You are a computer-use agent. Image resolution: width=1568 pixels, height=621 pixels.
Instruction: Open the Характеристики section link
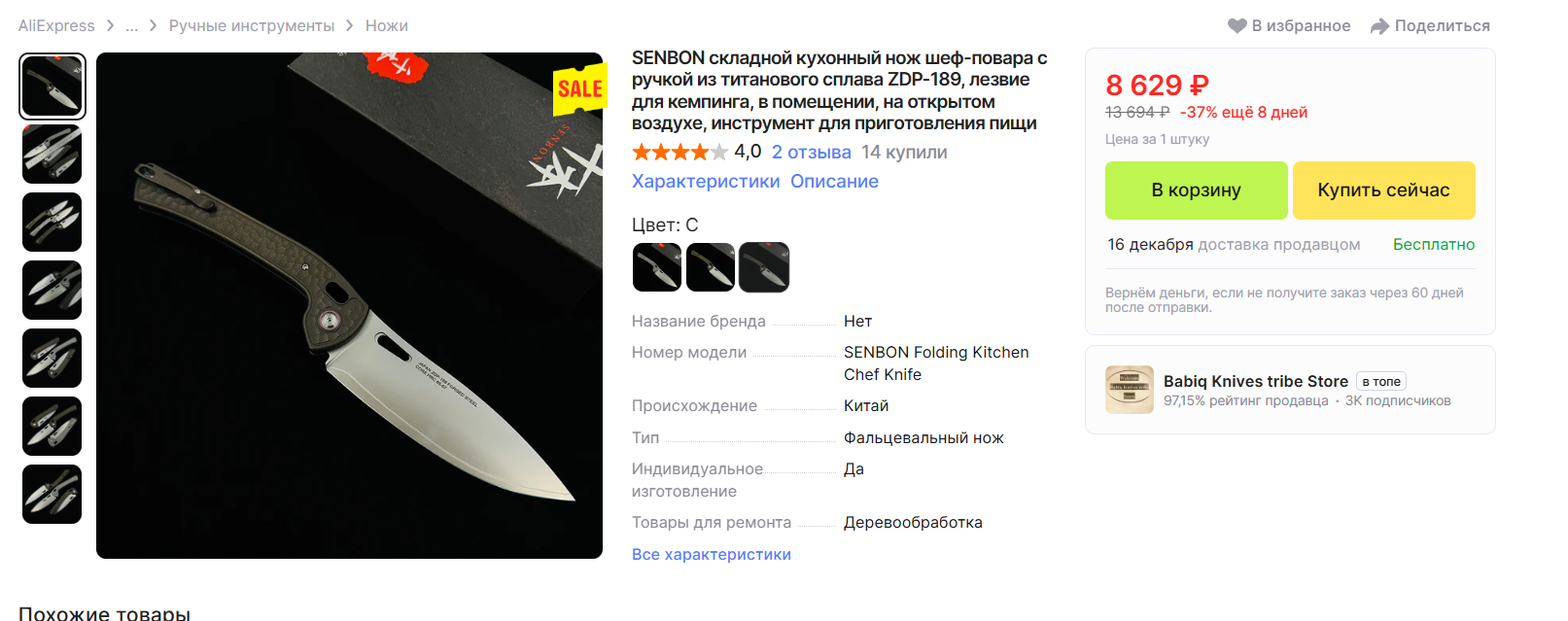(x=706, y=182)
